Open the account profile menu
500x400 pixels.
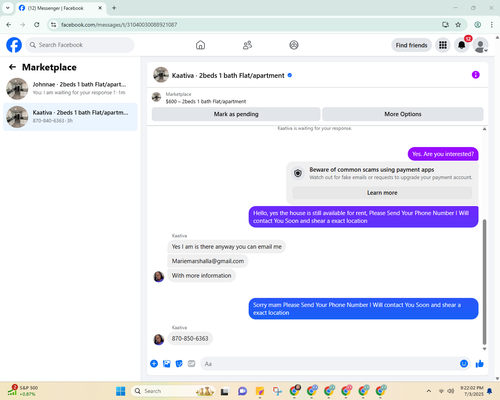click(480, 45)
